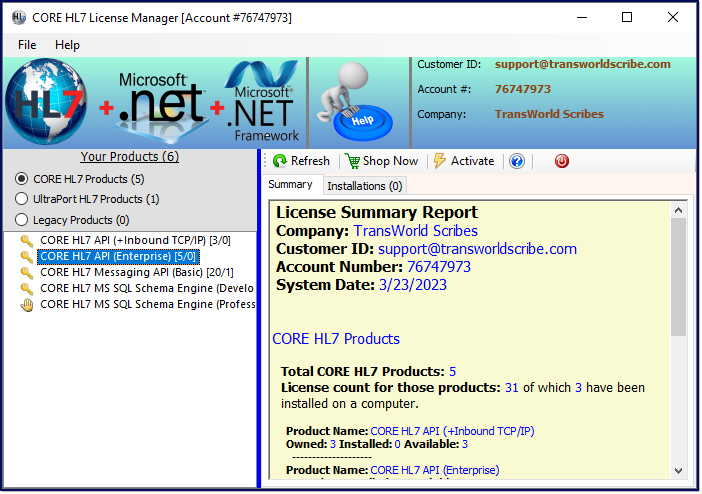Select CORE HL7 Messaging API (Basic) [20/1]
This screenshot has height=494, width=702.
coord(137,272)
